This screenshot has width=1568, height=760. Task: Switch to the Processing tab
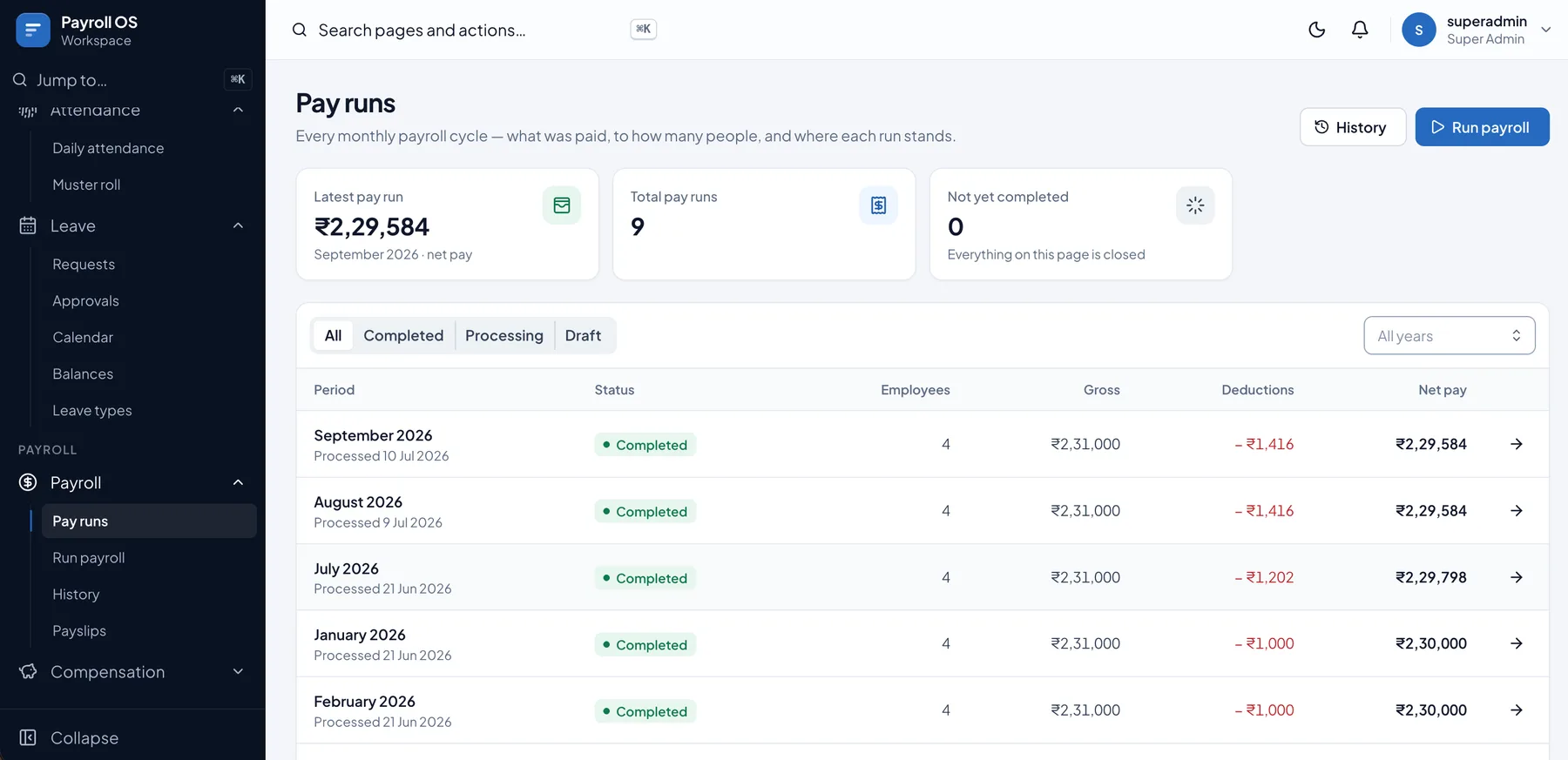pos(504,335)
